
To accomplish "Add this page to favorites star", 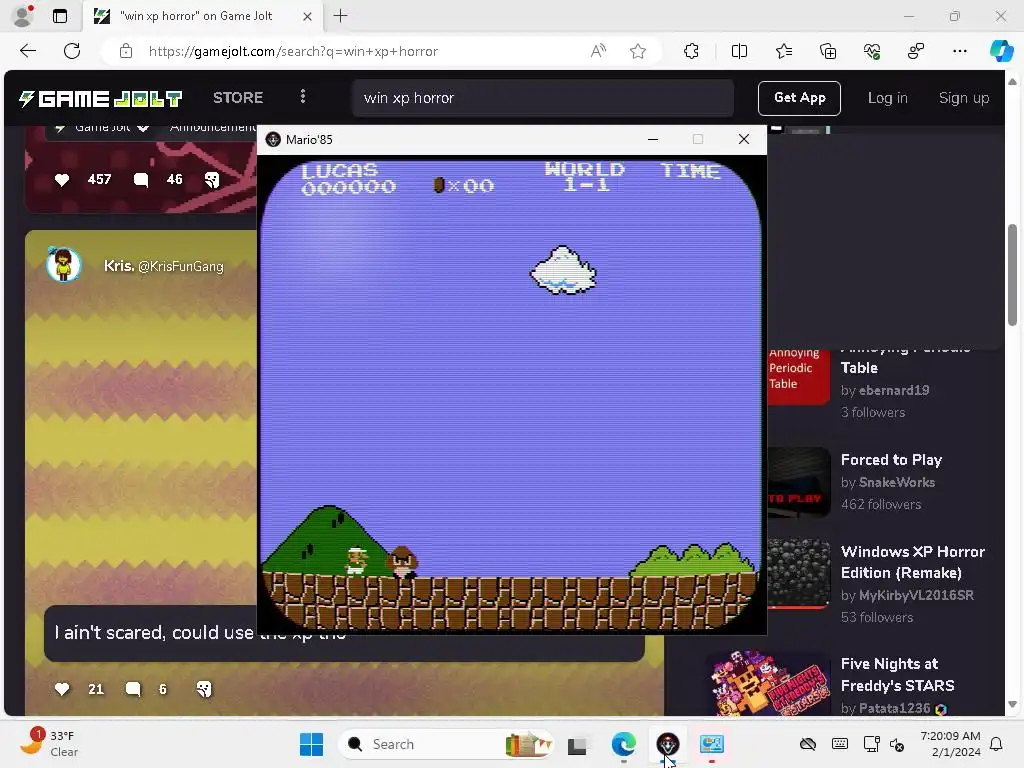I will point(638,51).
